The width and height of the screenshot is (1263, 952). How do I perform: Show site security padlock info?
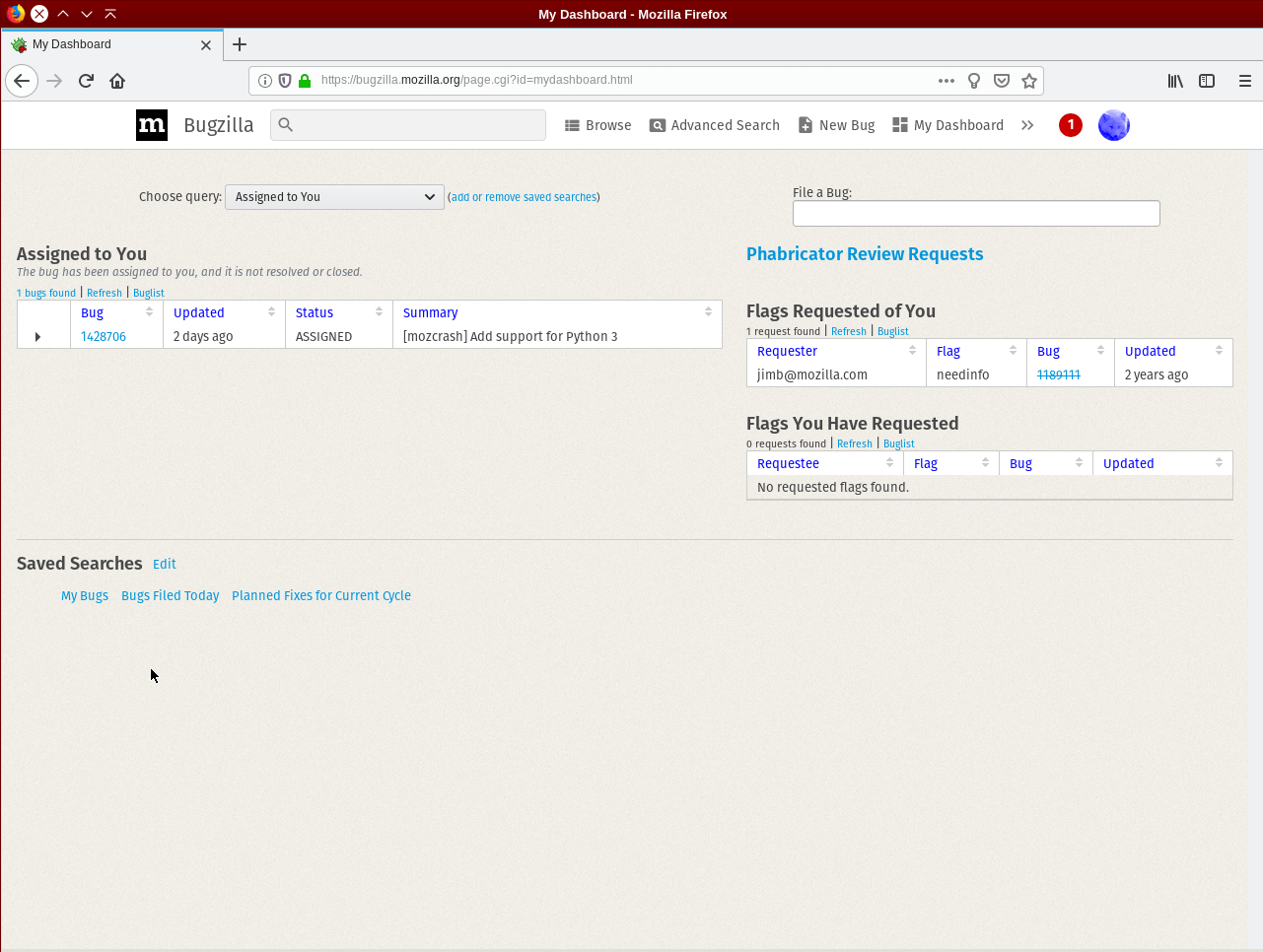305,81
